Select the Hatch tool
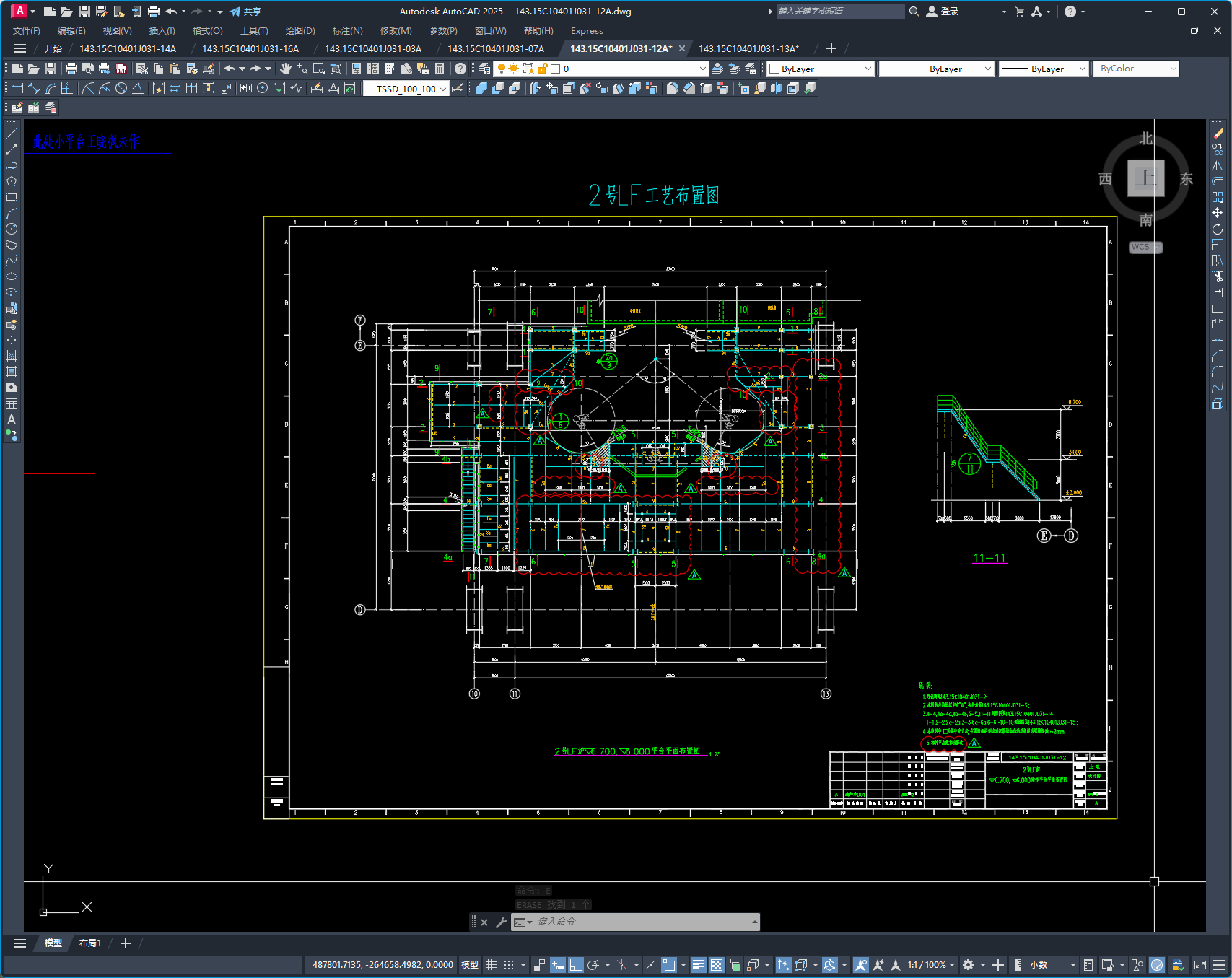1232x978 pixels. pyautogui.click(x=12, y=356)
